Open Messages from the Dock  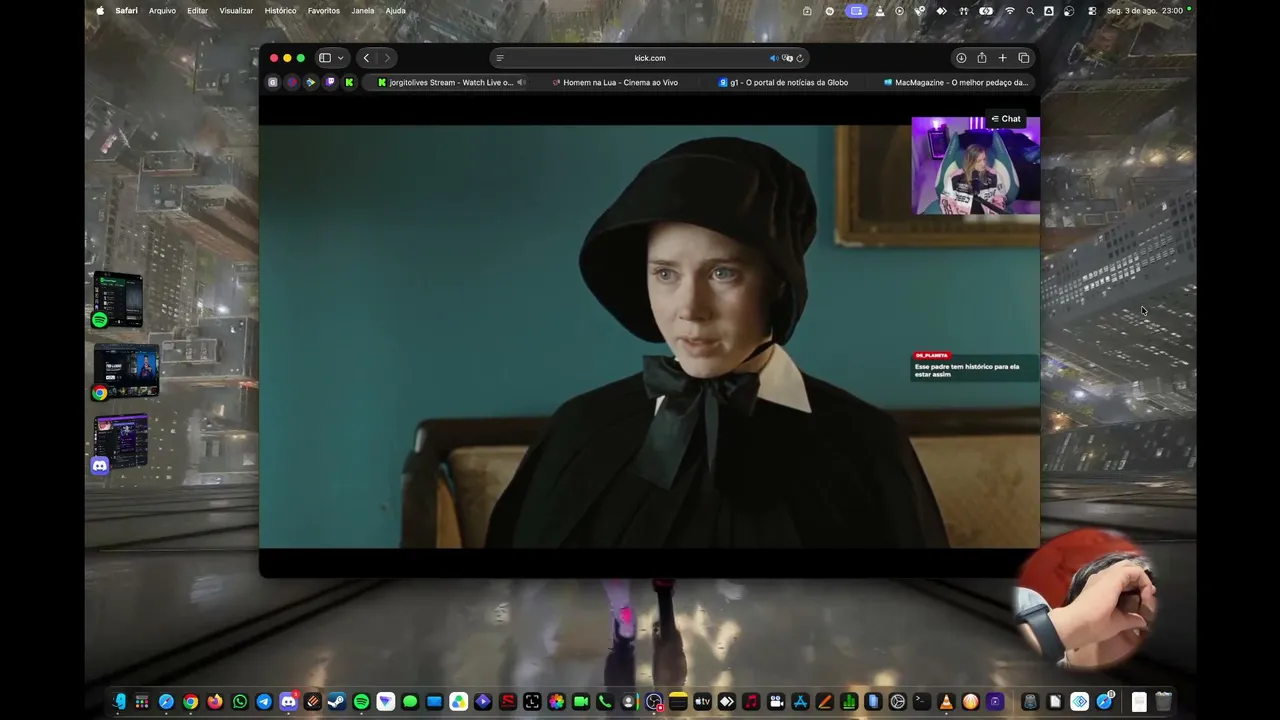click(x=410, y=702)
